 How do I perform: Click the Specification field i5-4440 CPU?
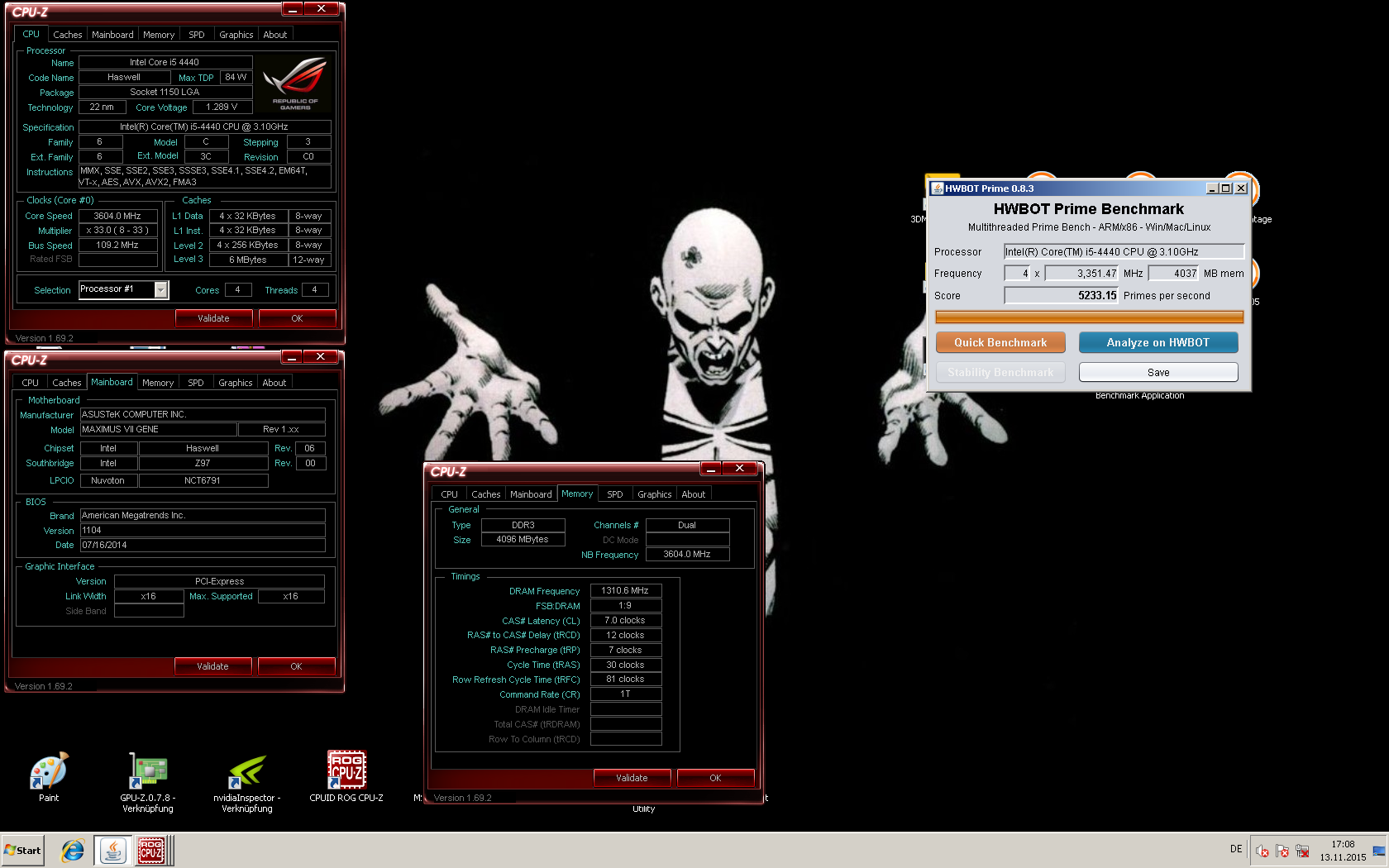(x=204, y=127)
